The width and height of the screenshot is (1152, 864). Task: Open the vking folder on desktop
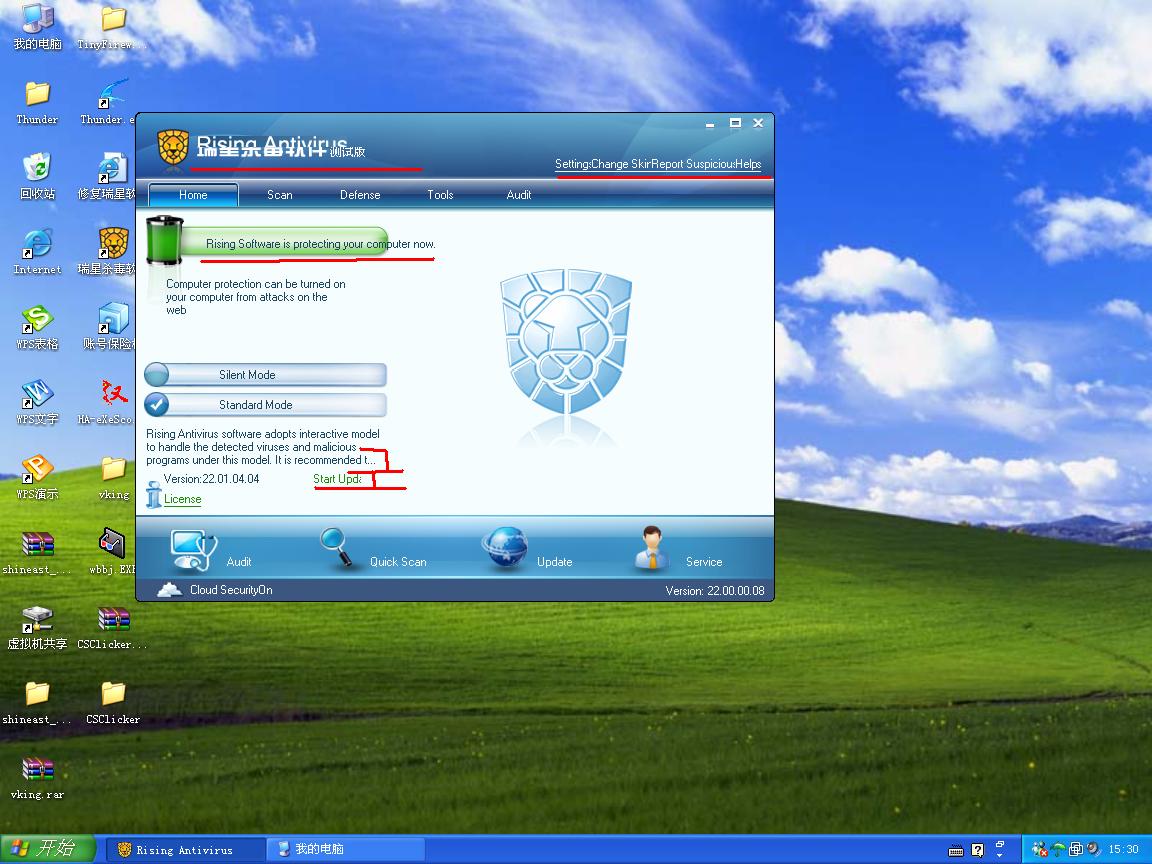click(113, 478)
